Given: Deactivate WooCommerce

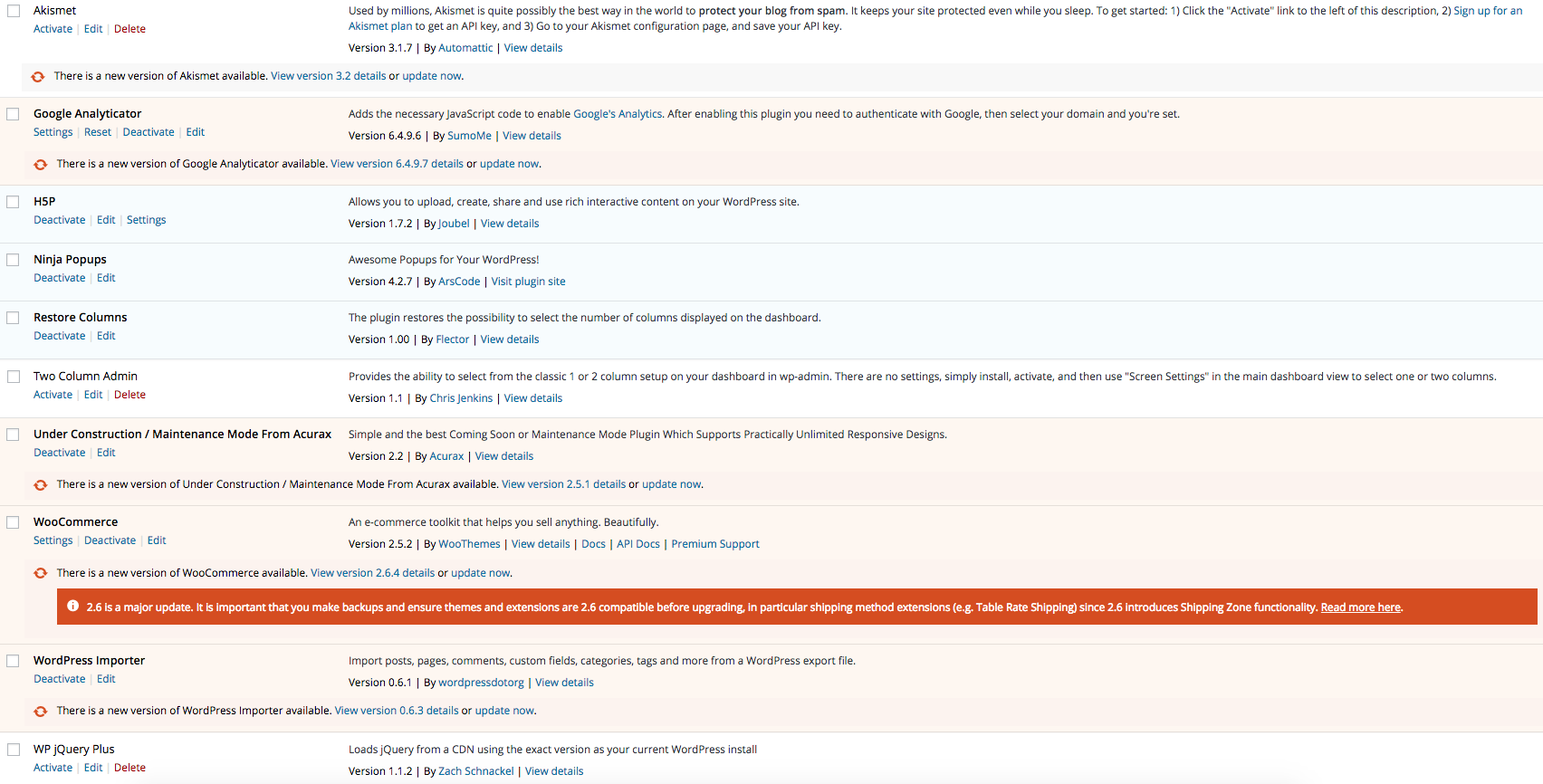Looking at the screenshot, I should coord(110,540).
